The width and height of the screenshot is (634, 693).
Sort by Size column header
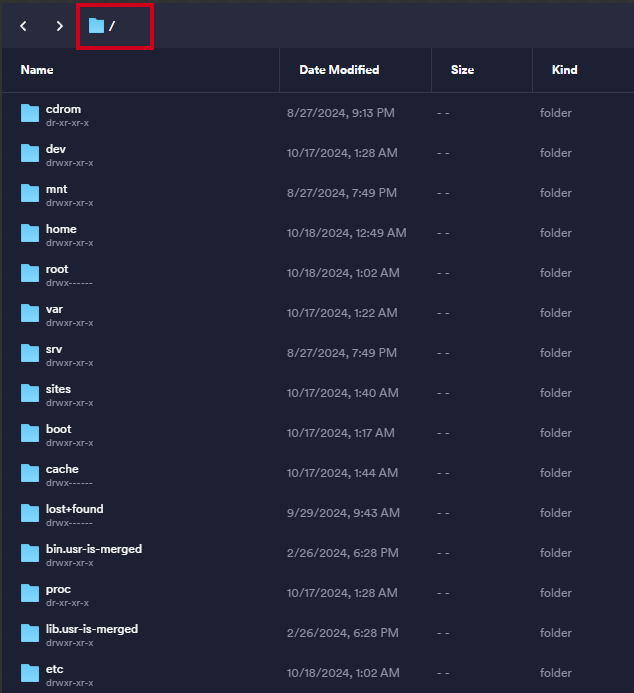point(462,70)
